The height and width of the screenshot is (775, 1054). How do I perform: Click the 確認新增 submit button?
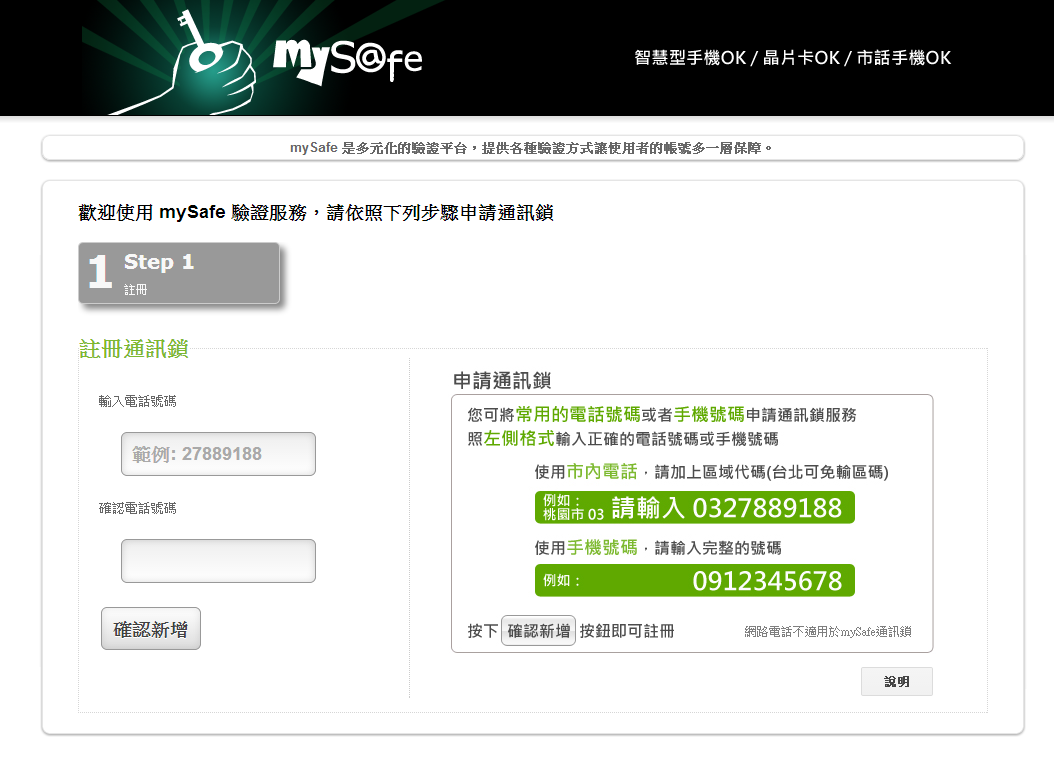[x=151, y=629]
